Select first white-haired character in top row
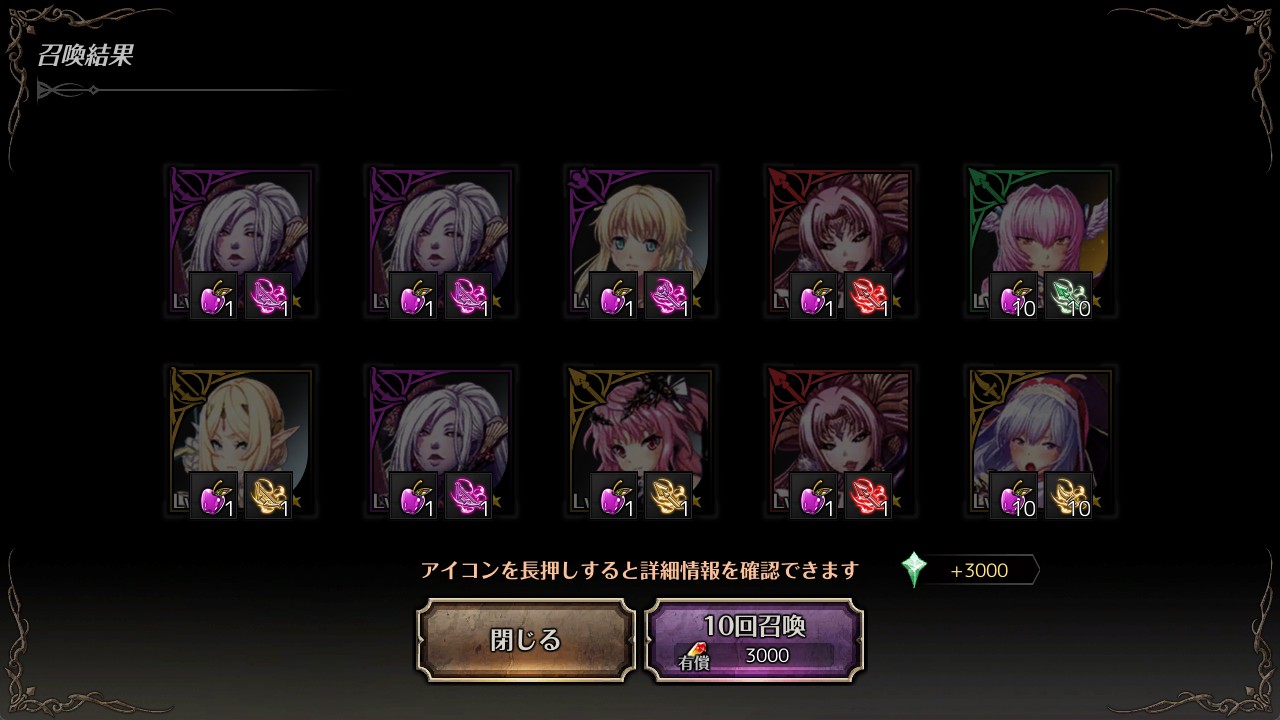Viewport: 1280px width, 720px height. [240, 242]
